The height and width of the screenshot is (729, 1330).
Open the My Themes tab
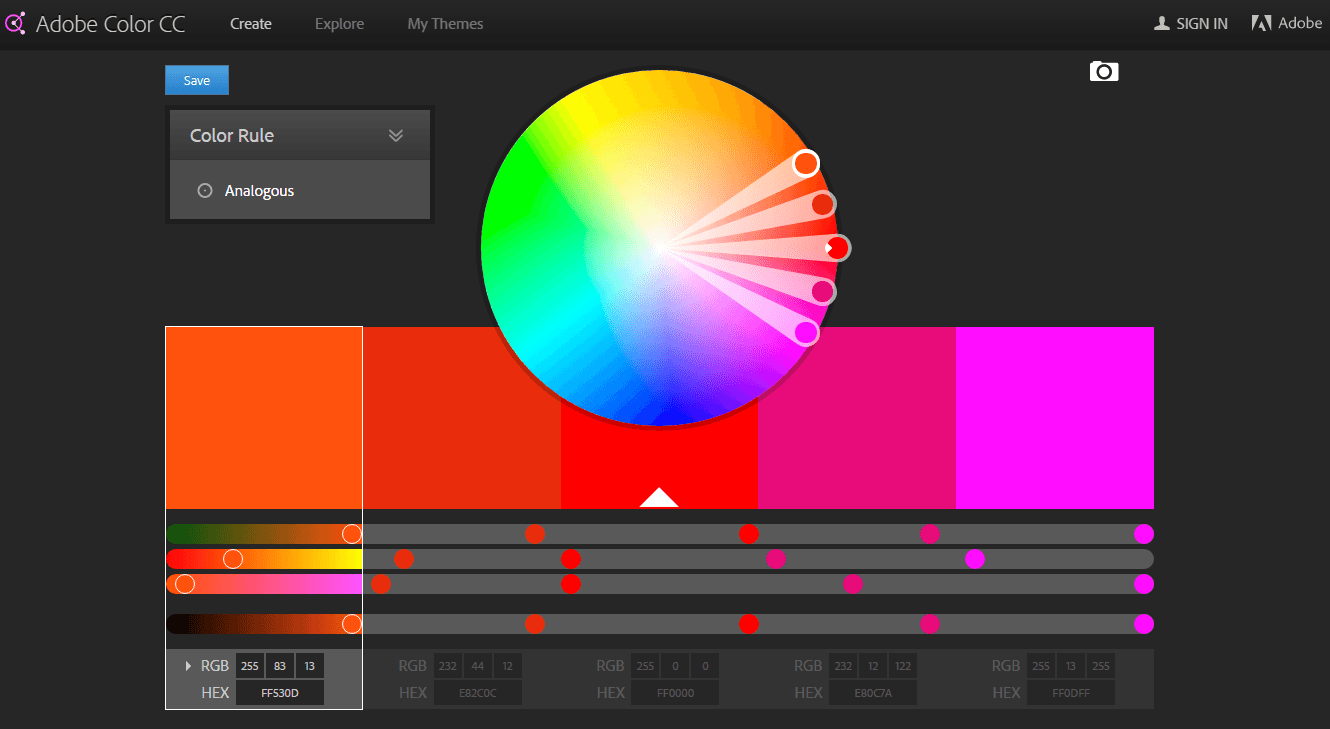coord(445,24)
